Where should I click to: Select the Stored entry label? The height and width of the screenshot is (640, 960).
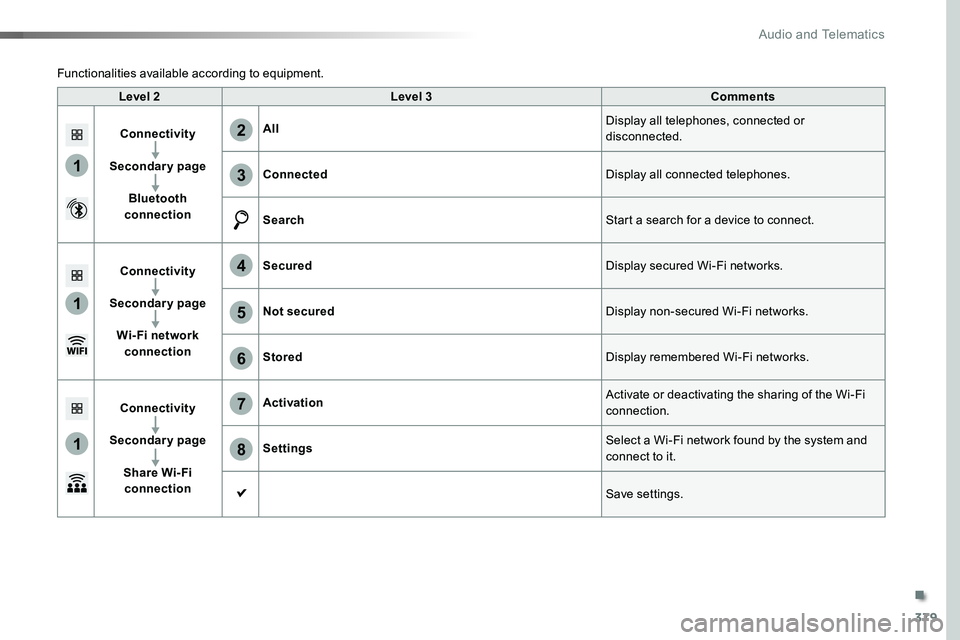tap(282, 357)
